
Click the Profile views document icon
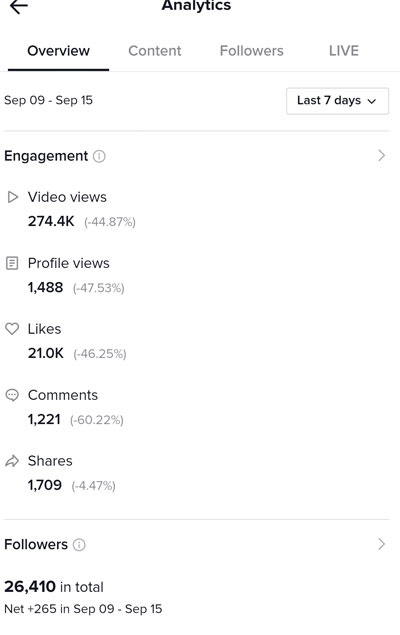(12, 263)
